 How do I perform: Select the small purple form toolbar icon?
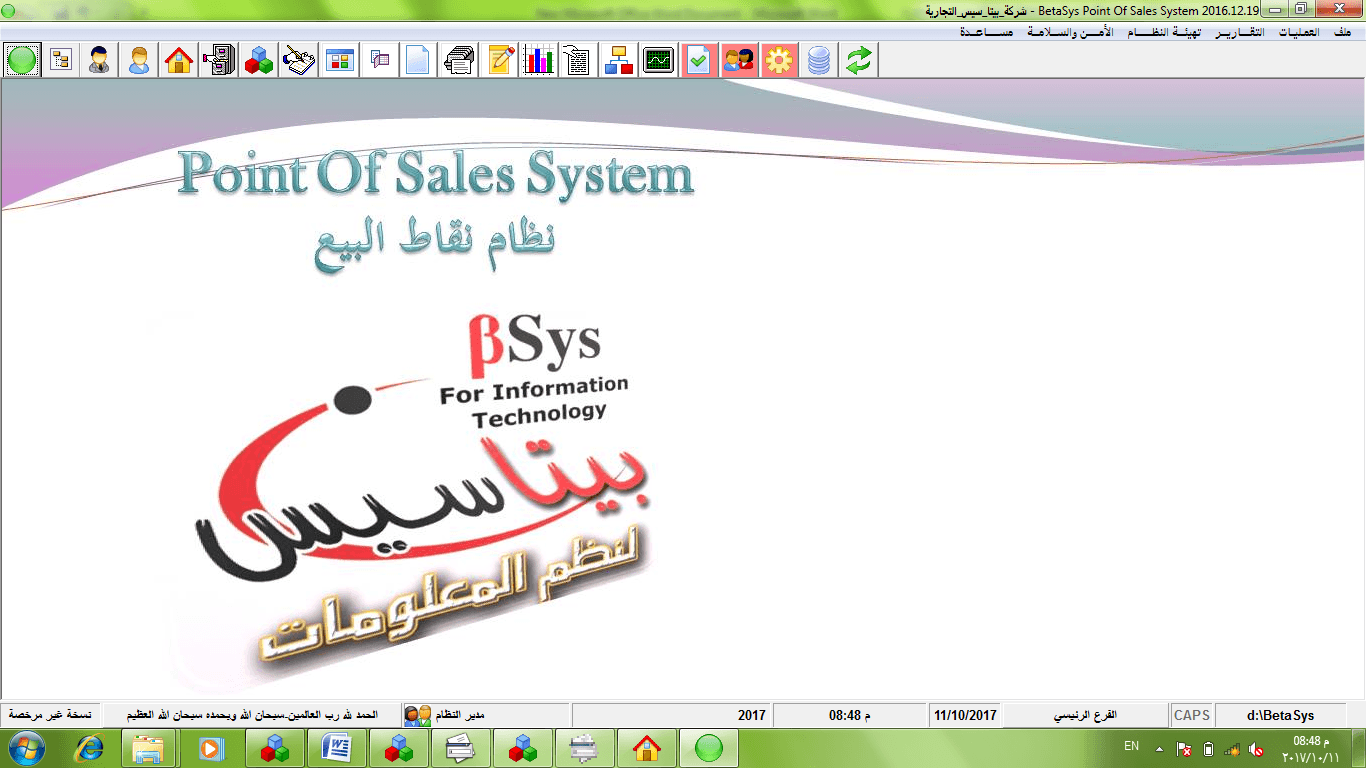(x=379, y=60)
